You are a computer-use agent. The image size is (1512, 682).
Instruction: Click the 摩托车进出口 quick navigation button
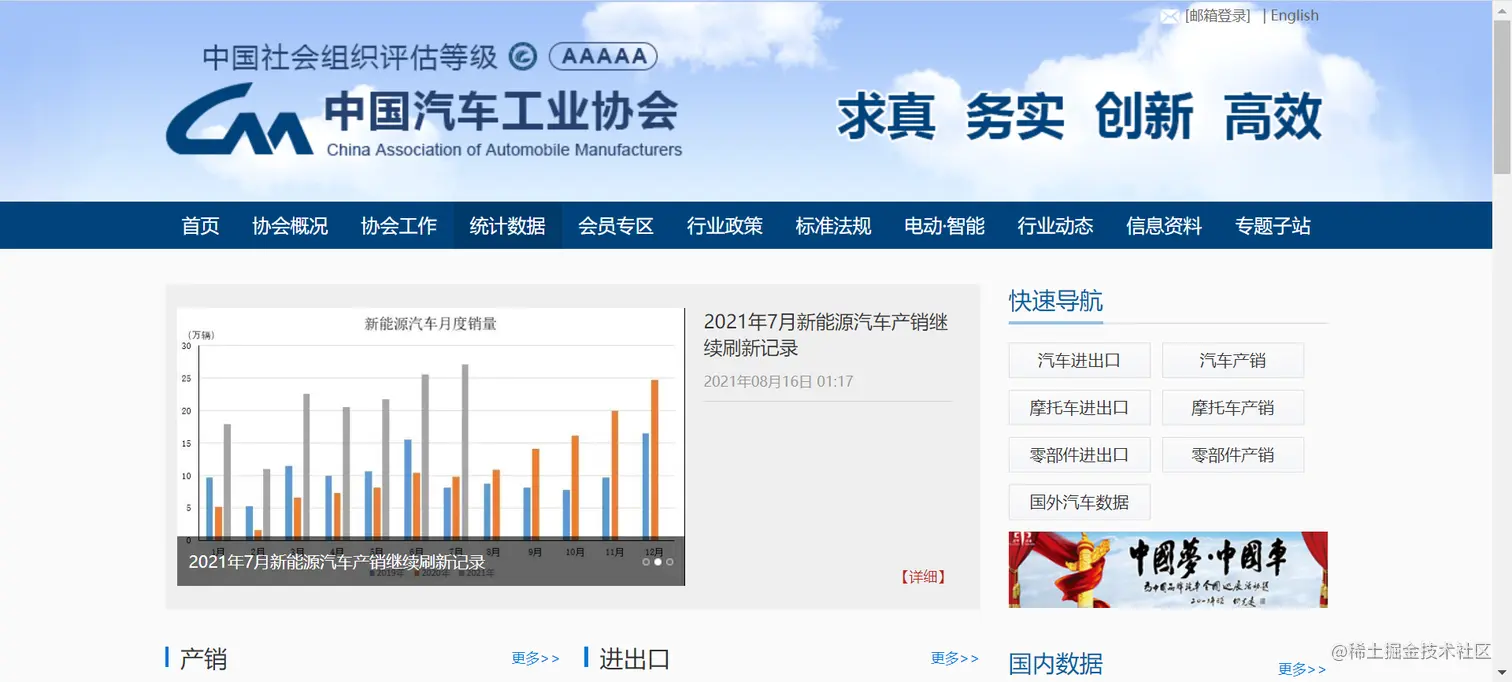tap(1079, 407)
